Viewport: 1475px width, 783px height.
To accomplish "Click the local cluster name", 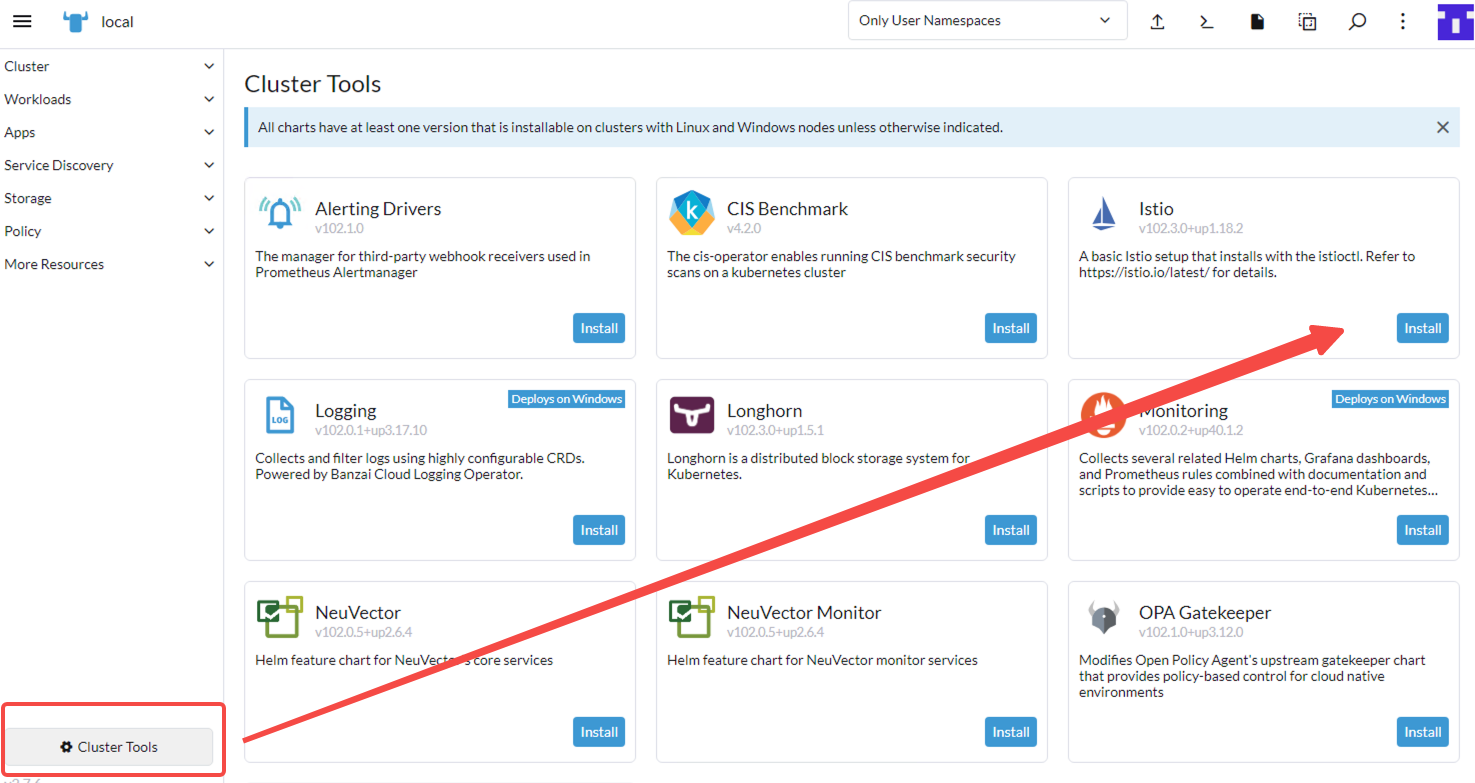I will (x=117, y=22).
